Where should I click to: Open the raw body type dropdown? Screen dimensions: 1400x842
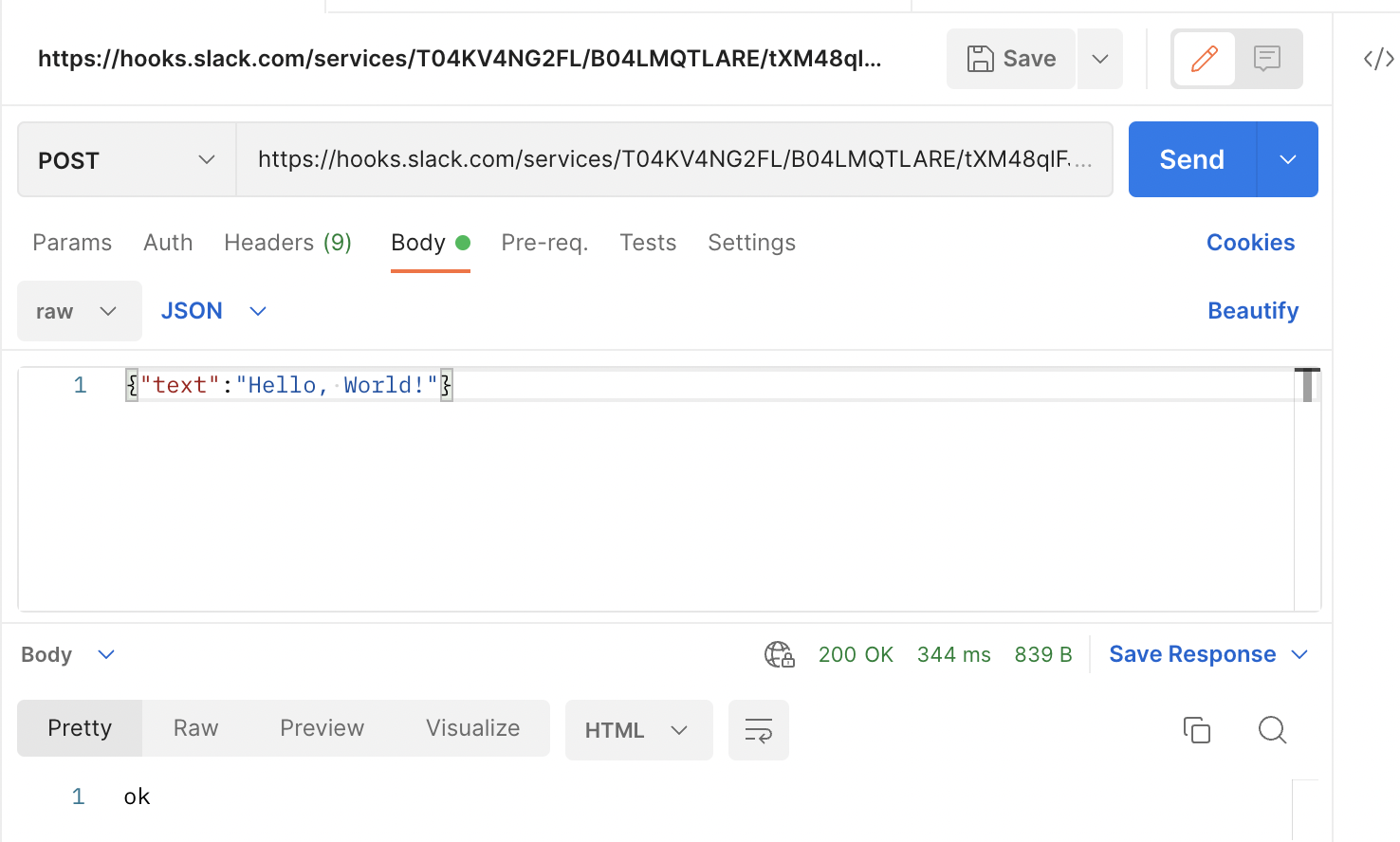tap(80, 311)
